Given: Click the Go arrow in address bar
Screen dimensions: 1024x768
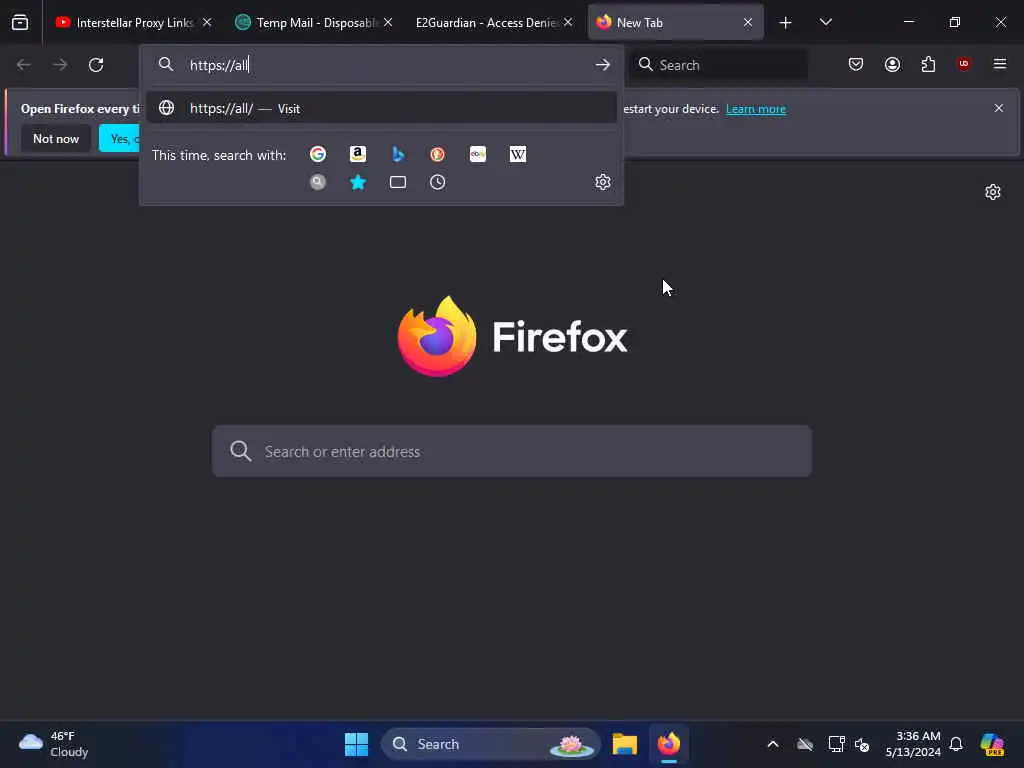Looking at the screenshot, I should pyautogui.click(x=602, y=65).
